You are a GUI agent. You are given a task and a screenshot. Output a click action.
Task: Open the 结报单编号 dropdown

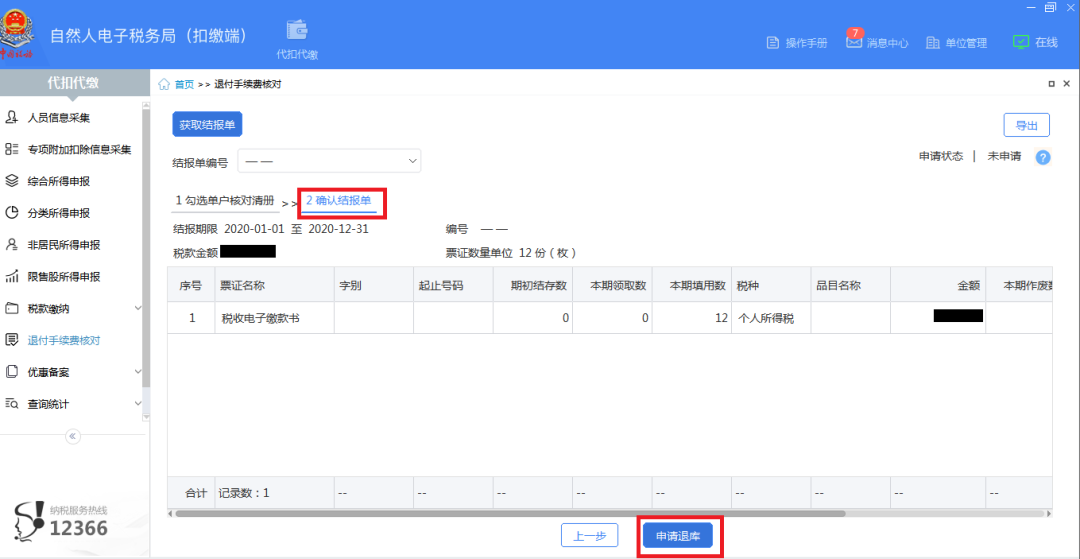point(329,161)
